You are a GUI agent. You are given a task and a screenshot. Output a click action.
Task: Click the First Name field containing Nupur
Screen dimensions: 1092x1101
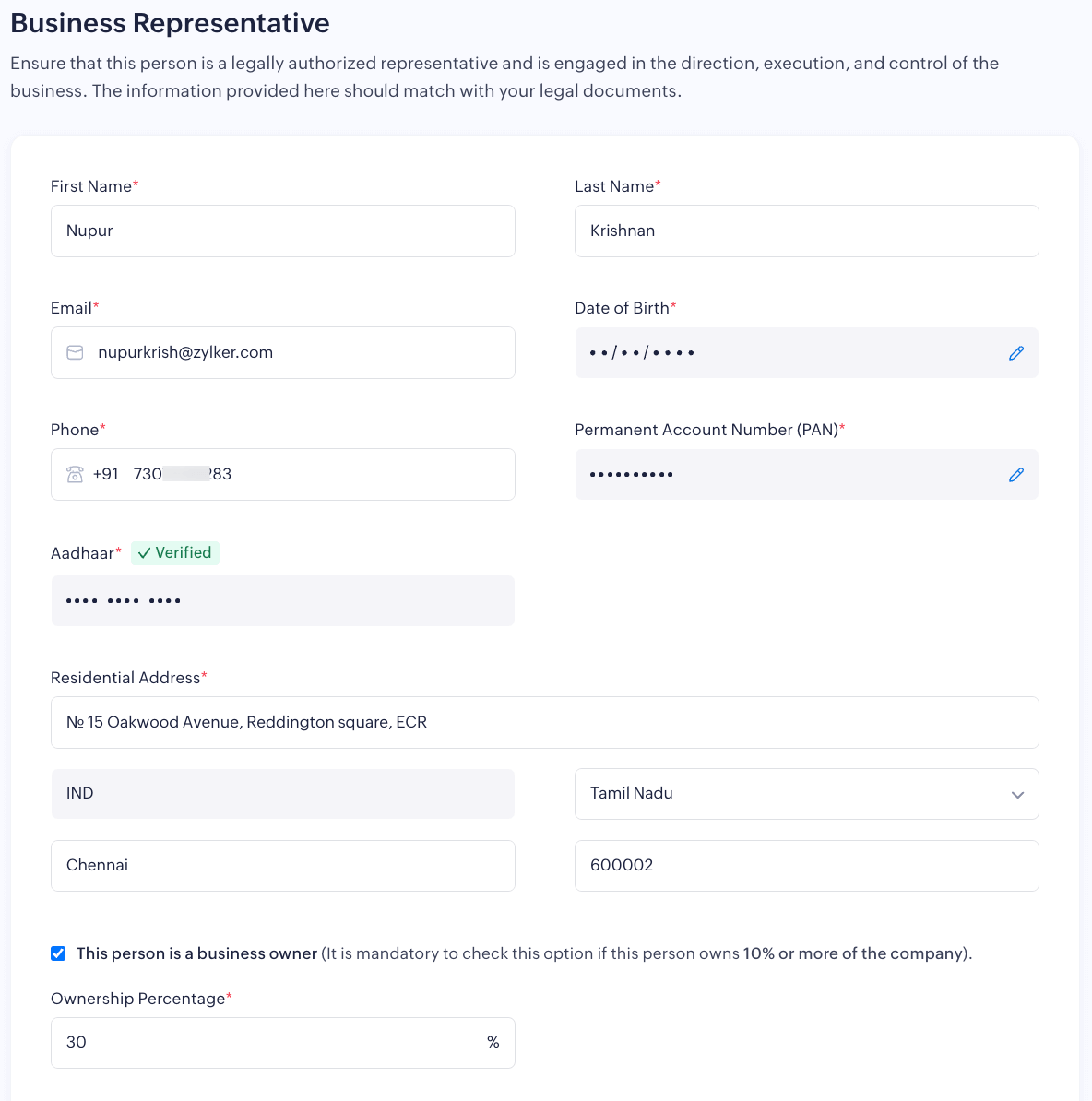(282, 231)
